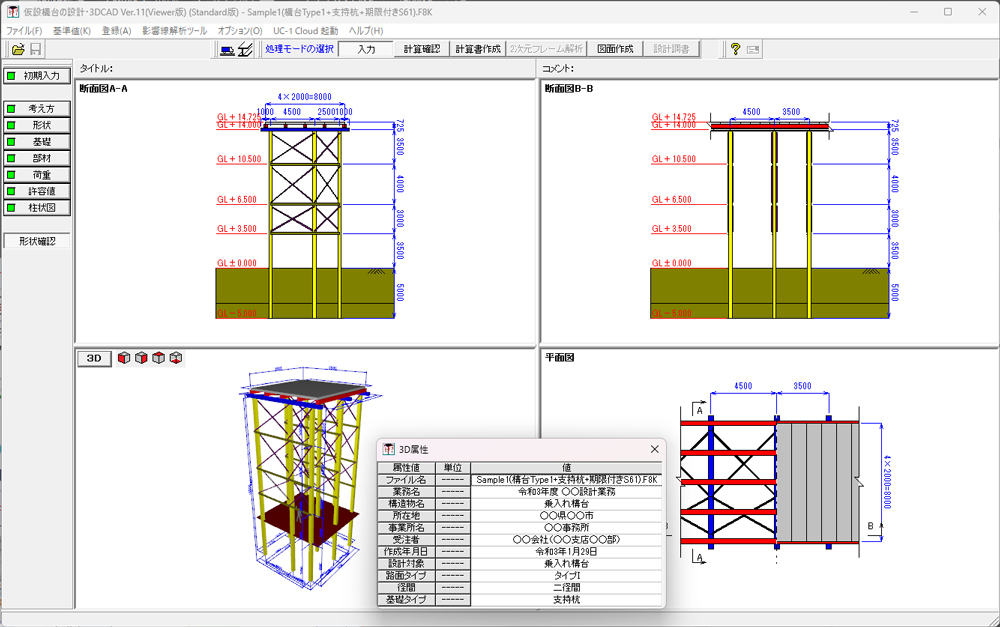Switch processing mode to 入力

click(x=366, y=49)
